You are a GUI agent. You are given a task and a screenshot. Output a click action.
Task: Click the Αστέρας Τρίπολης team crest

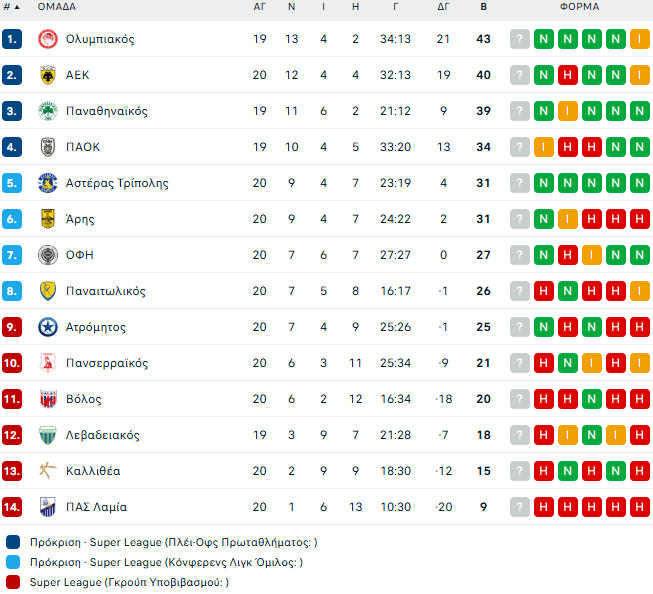(x=47, y=183)
